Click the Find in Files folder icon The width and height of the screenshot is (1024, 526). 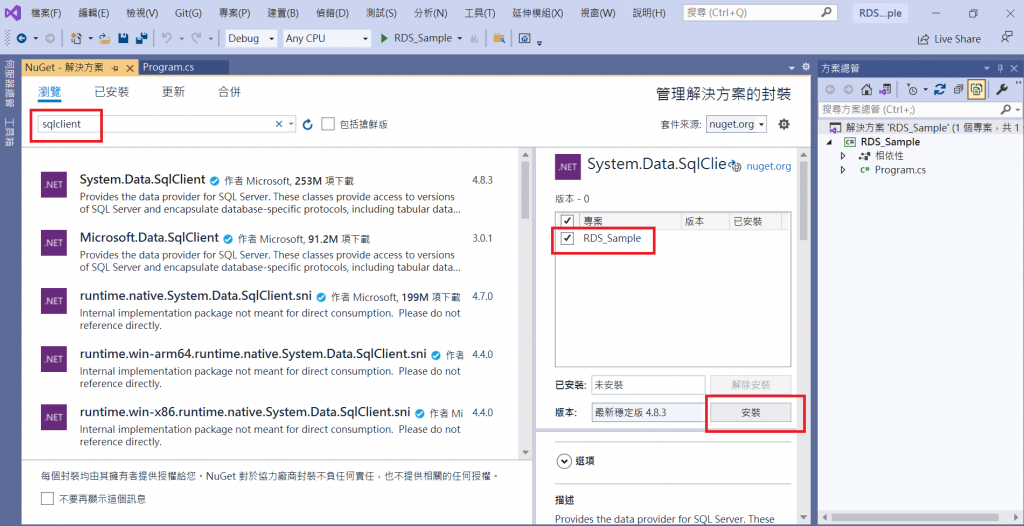tap(500, 39)
